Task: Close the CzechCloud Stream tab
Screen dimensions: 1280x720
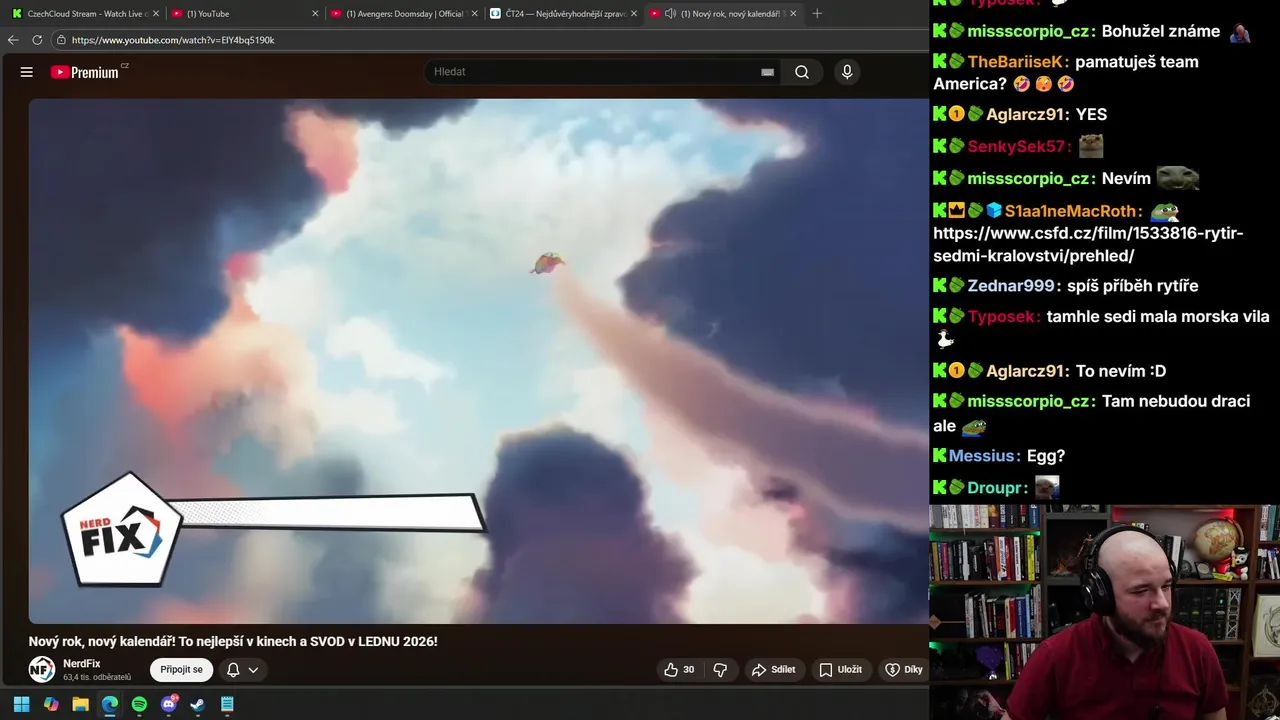Action: tap(156, 14)
